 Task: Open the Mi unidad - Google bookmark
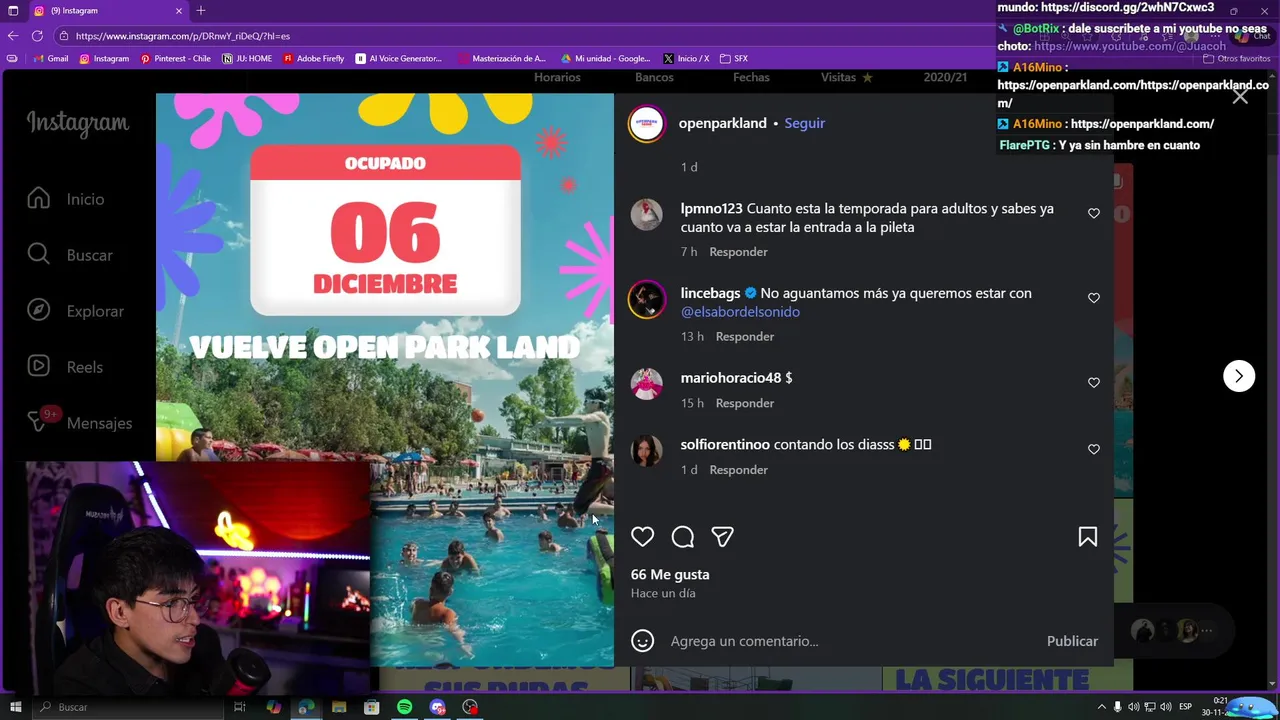(605, 59)
